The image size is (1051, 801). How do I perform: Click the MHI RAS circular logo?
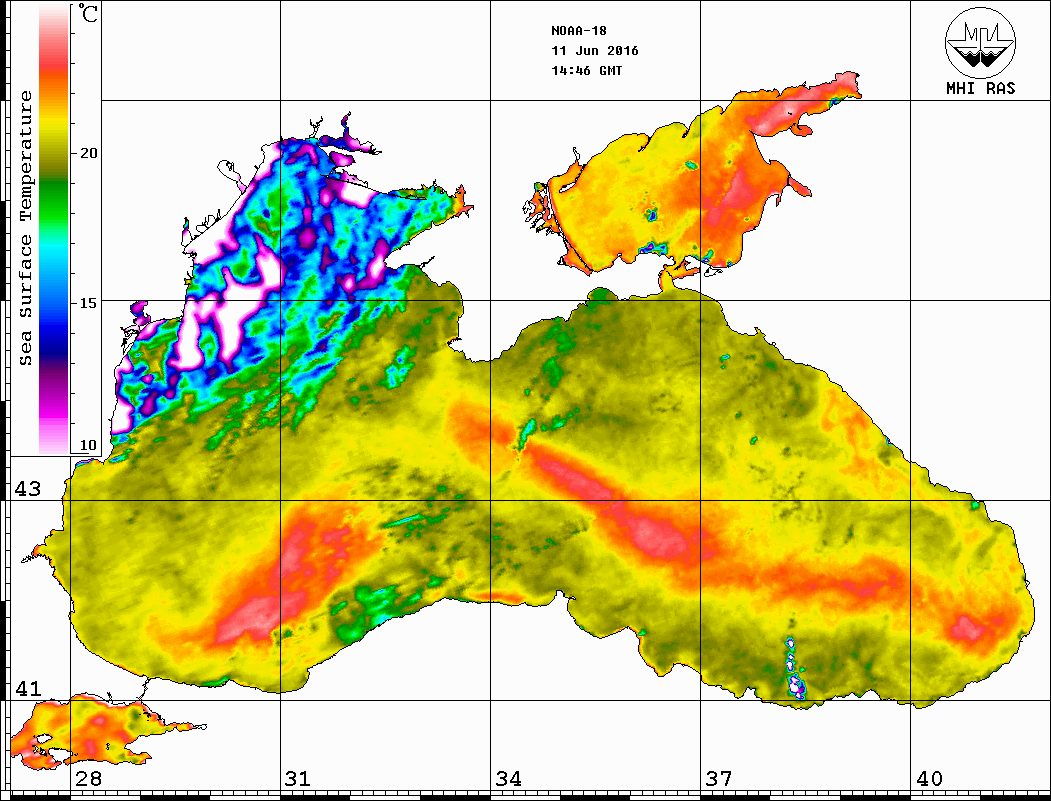click(x=981, y=42)
